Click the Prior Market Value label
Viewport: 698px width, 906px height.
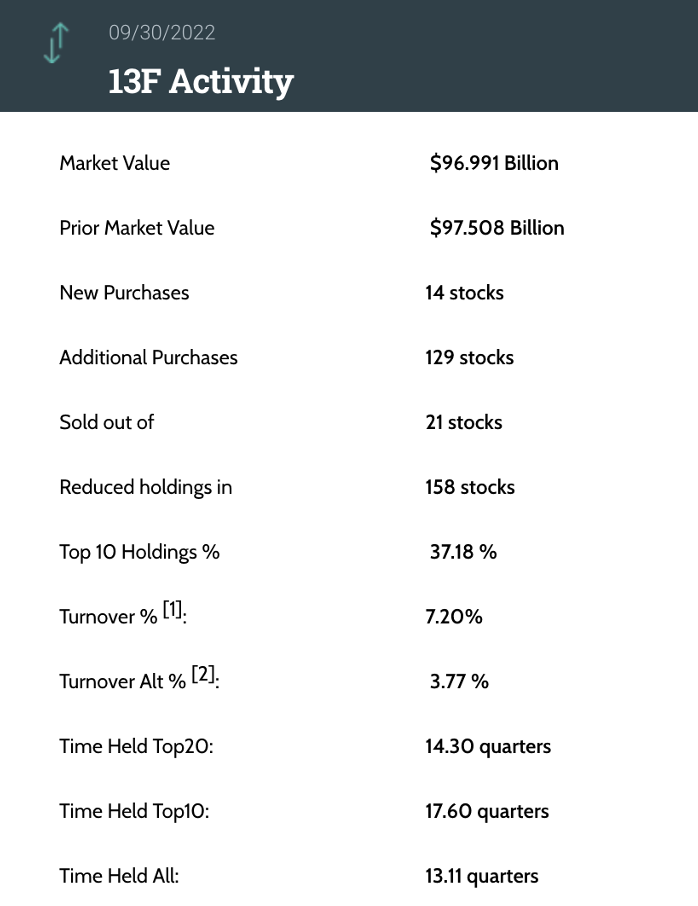(137, 228)
